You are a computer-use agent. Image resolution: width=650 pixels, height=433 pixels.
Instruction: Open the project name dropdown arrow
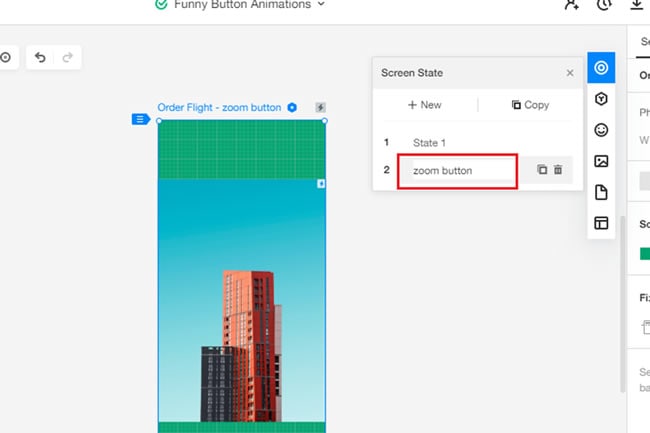click(x=321, y=4)
